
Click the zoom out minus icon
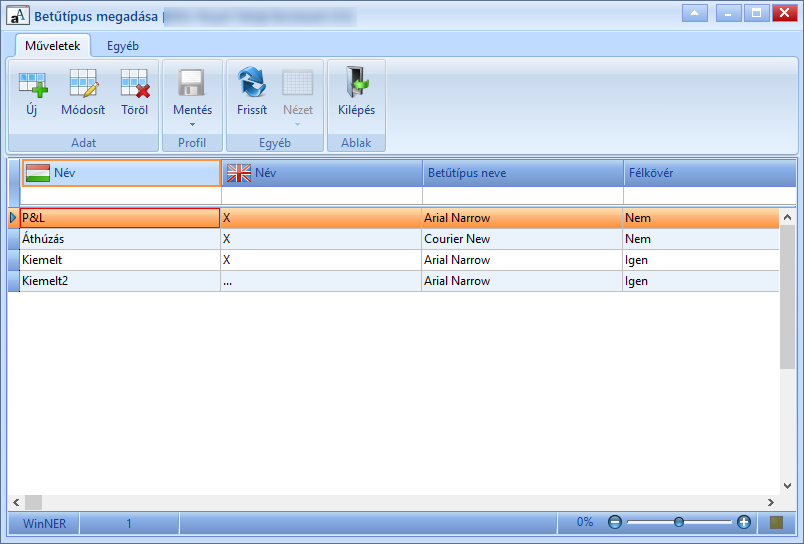[x=614, y=522]
